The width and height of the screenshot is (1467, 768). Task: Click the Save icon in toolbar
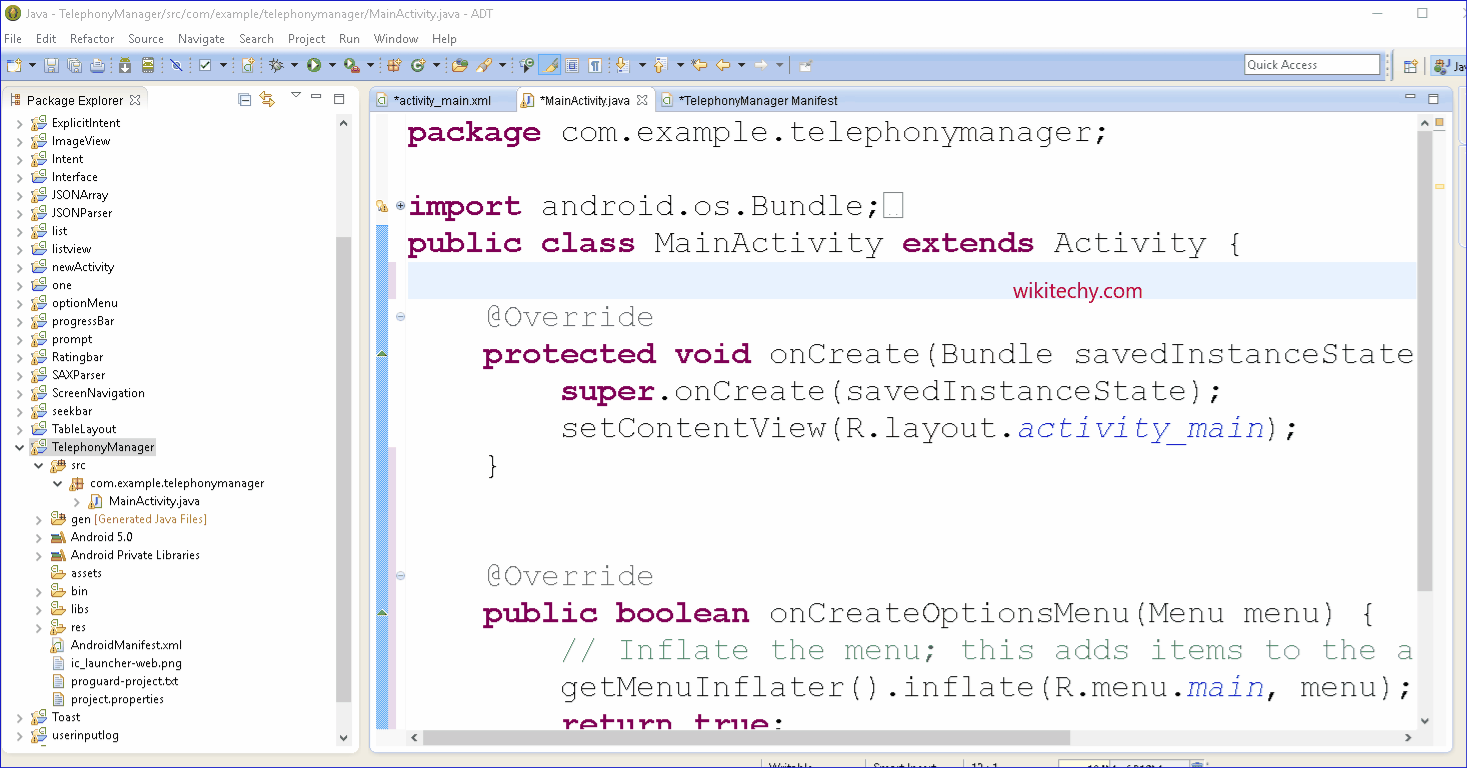point(52,65)
